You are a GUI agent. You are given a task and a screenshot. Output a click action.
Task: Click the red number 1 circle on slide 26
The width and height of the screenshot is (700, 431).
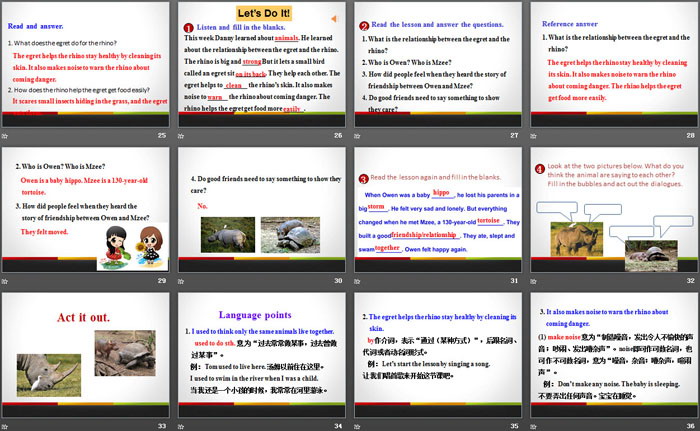point(188,28)
